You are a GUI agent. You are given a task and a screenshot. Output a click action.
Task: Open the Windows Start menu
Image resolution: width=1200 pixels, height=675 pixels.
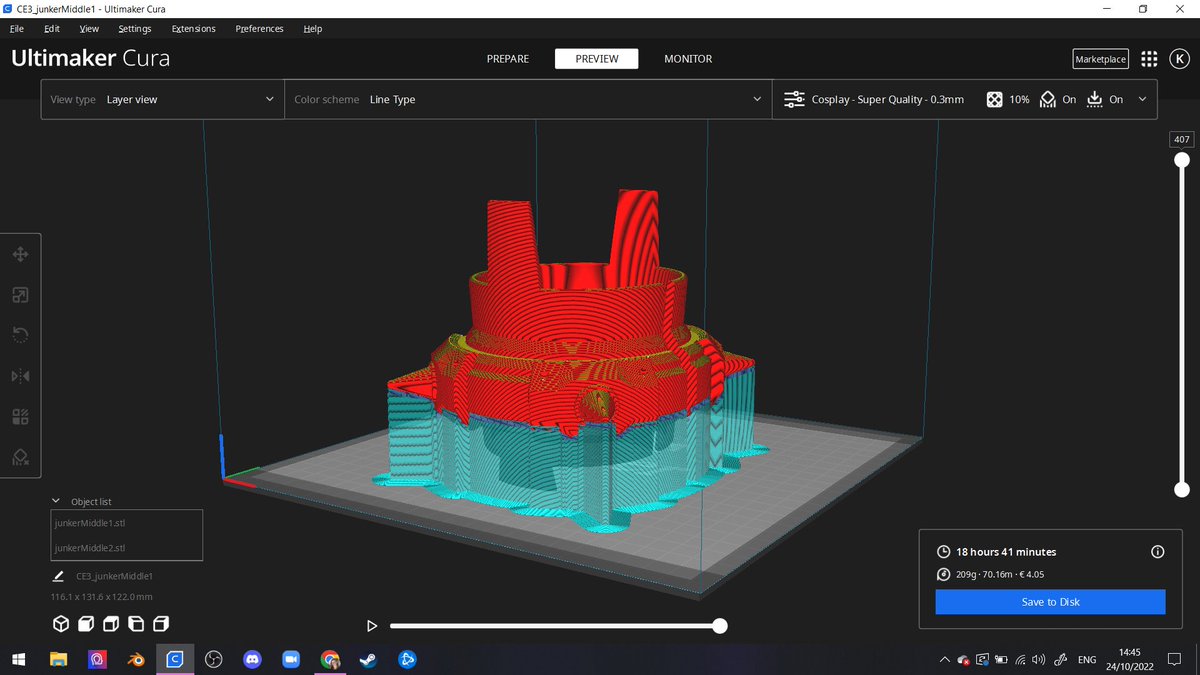coord(18,660)
